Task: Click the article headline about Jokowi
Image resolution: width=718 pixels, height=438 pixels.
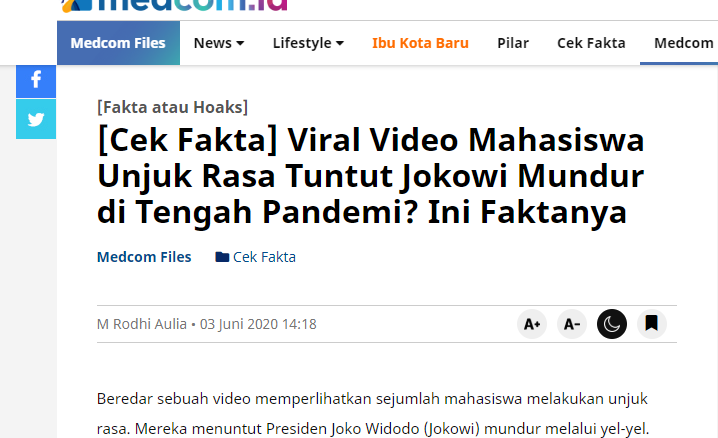Action: [370, 176]
